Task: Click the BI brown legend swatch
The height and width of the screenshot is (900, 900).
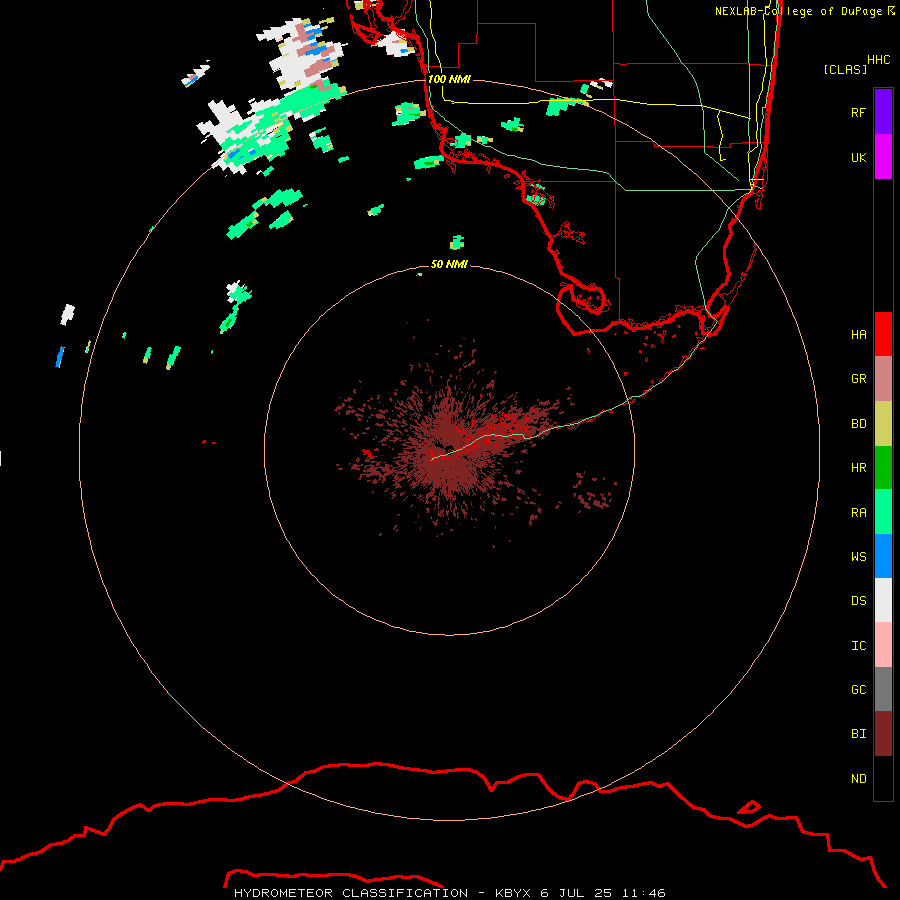Action: tap(883, 734)
